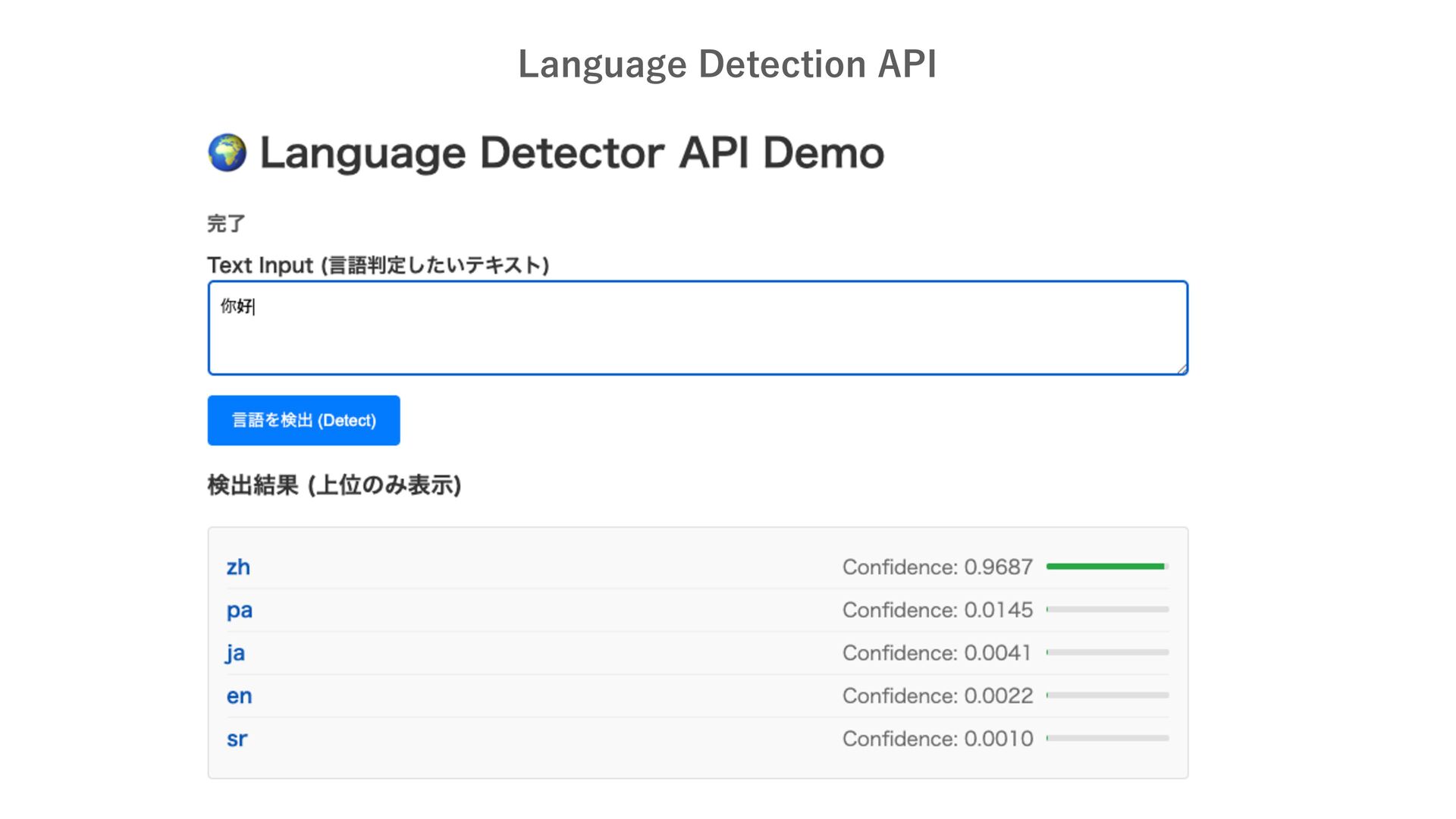The height and width of the screenshot is (819, 1456).
Task: Click the pa confidence progress bar
Action: tap(1107, 610)
